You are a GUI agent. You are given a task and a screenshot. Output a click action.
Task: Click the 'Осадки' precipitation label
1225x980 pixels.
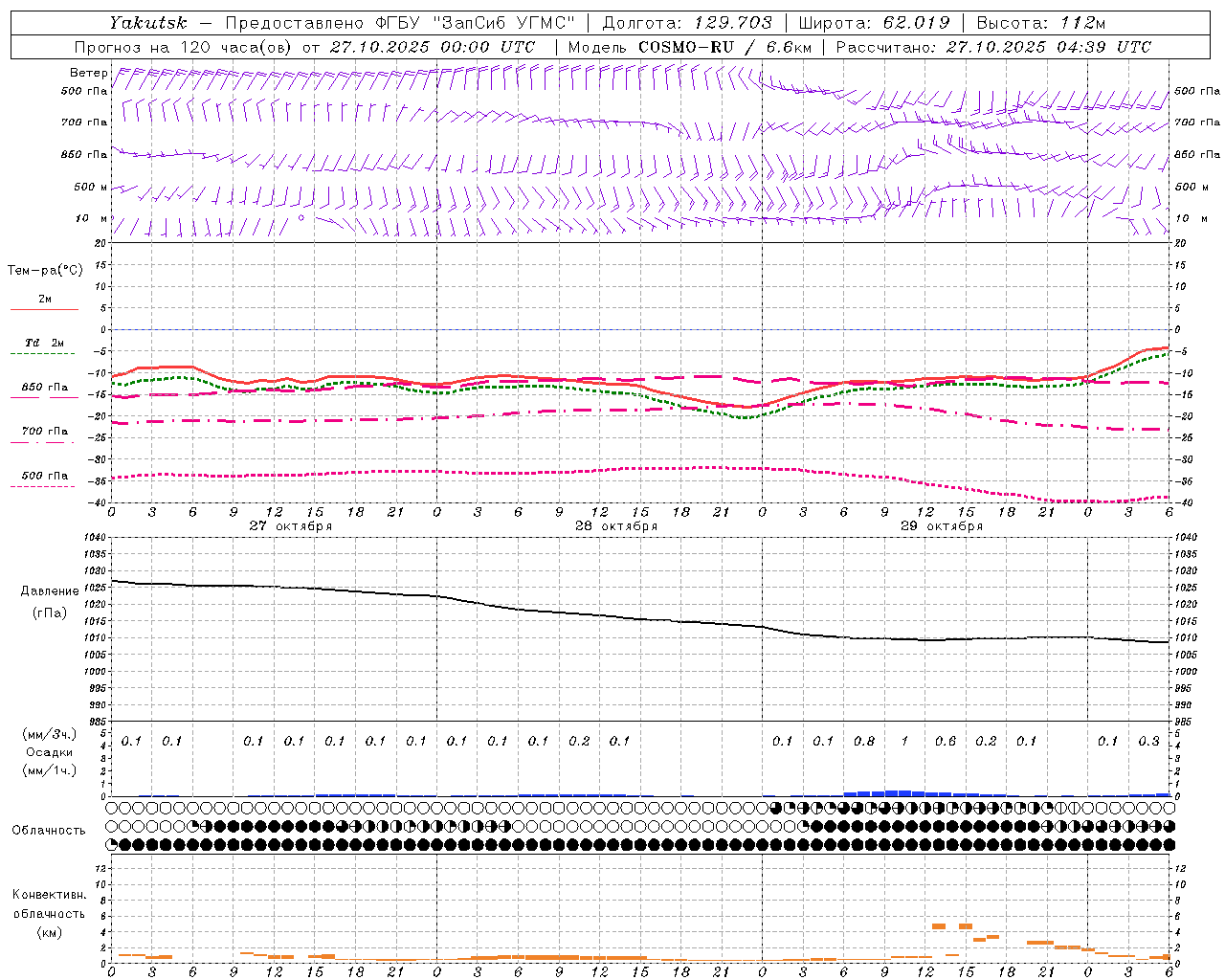click(50, 752)
